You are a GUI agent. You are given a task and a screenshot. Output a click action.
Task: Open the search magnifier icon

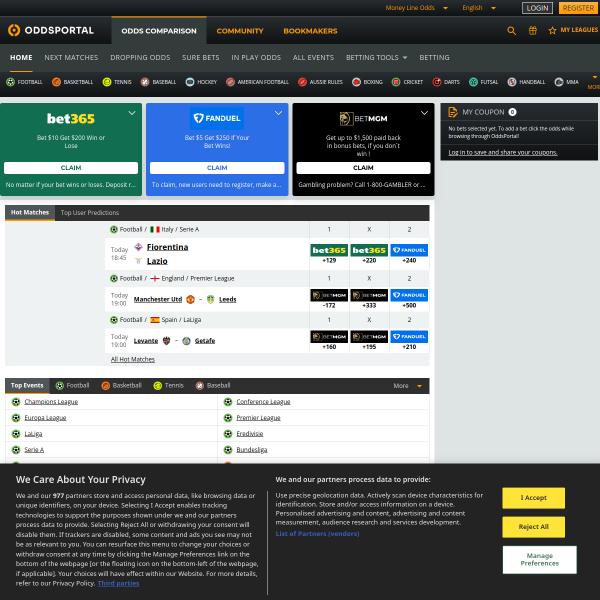pos(511,31)
